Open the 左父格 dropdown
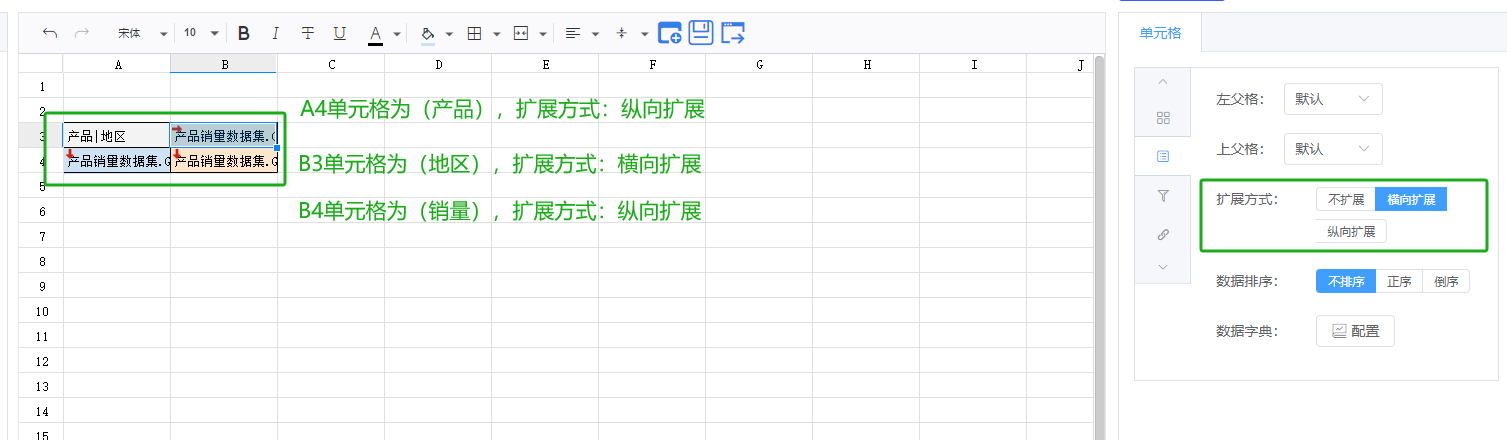The width and height of the screenshot is (1507, 440). click(x=1333, y=99)
